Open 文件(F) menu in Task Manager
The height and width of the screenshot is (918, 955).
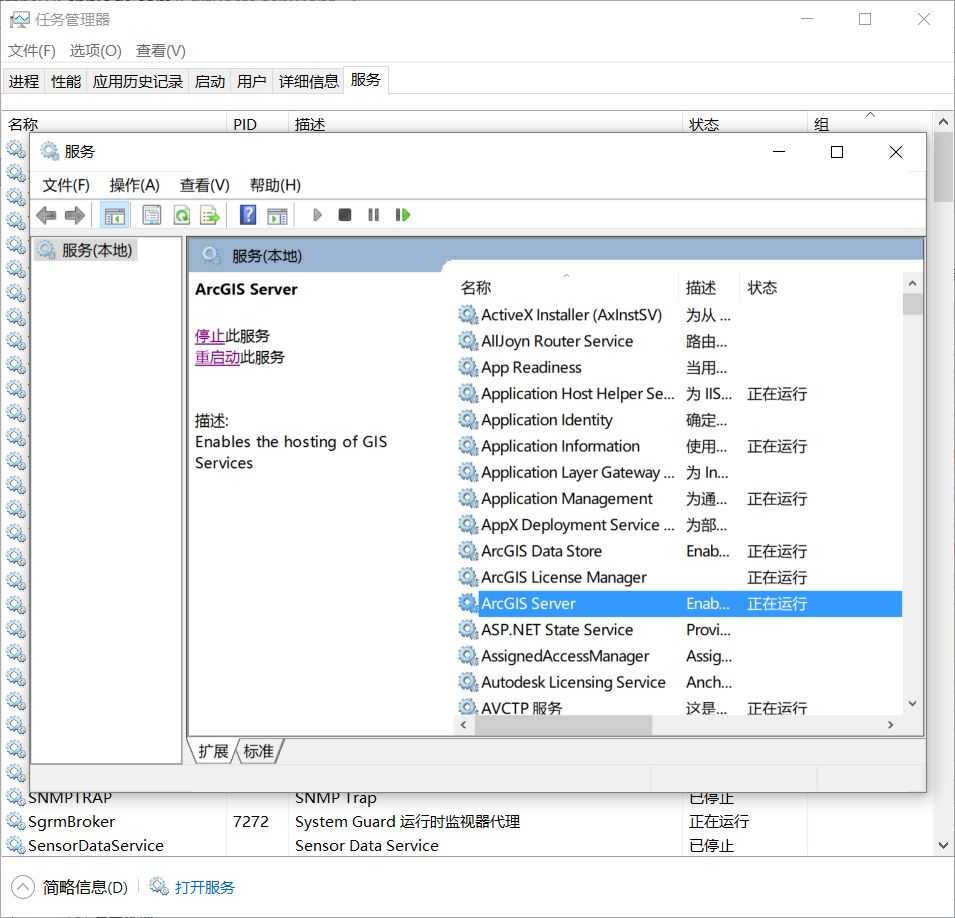(x=32, y=51)
